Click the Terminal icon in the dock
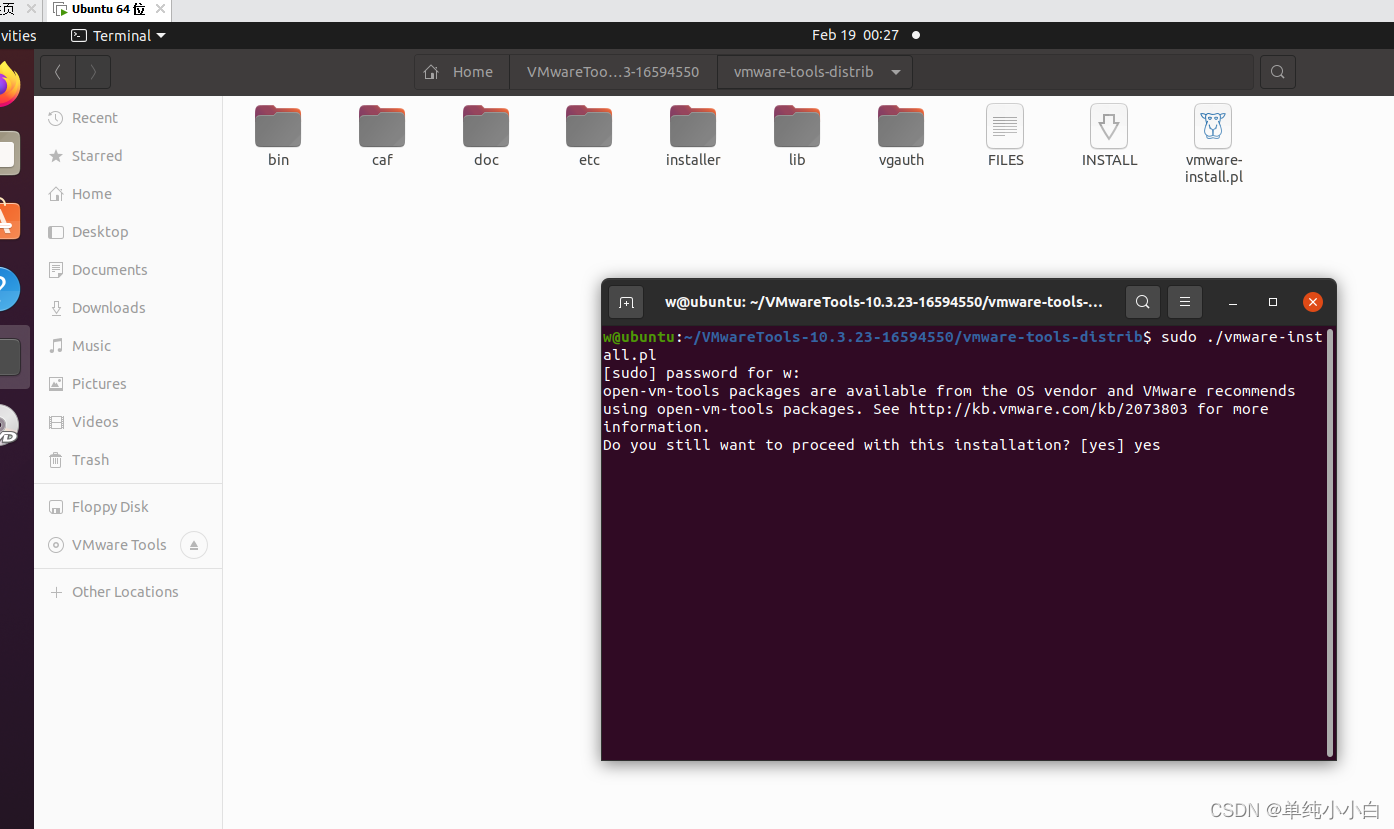The height and width of the screenshot is (829, 1394). click(x=8, y=357)
